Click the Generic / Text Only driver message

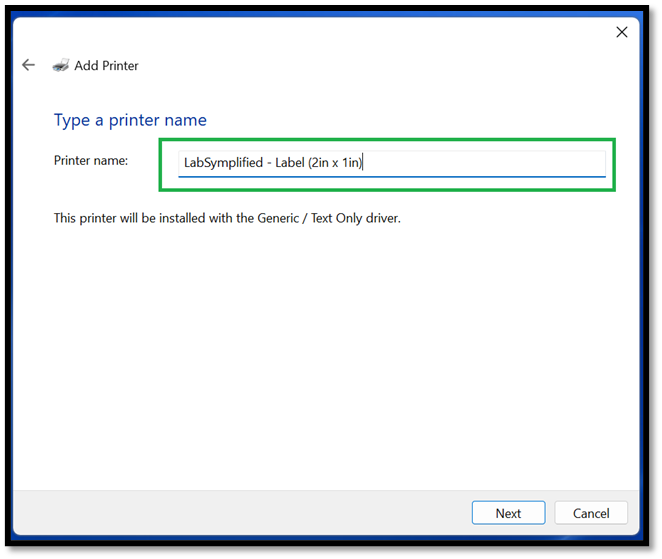pos(227,218)
